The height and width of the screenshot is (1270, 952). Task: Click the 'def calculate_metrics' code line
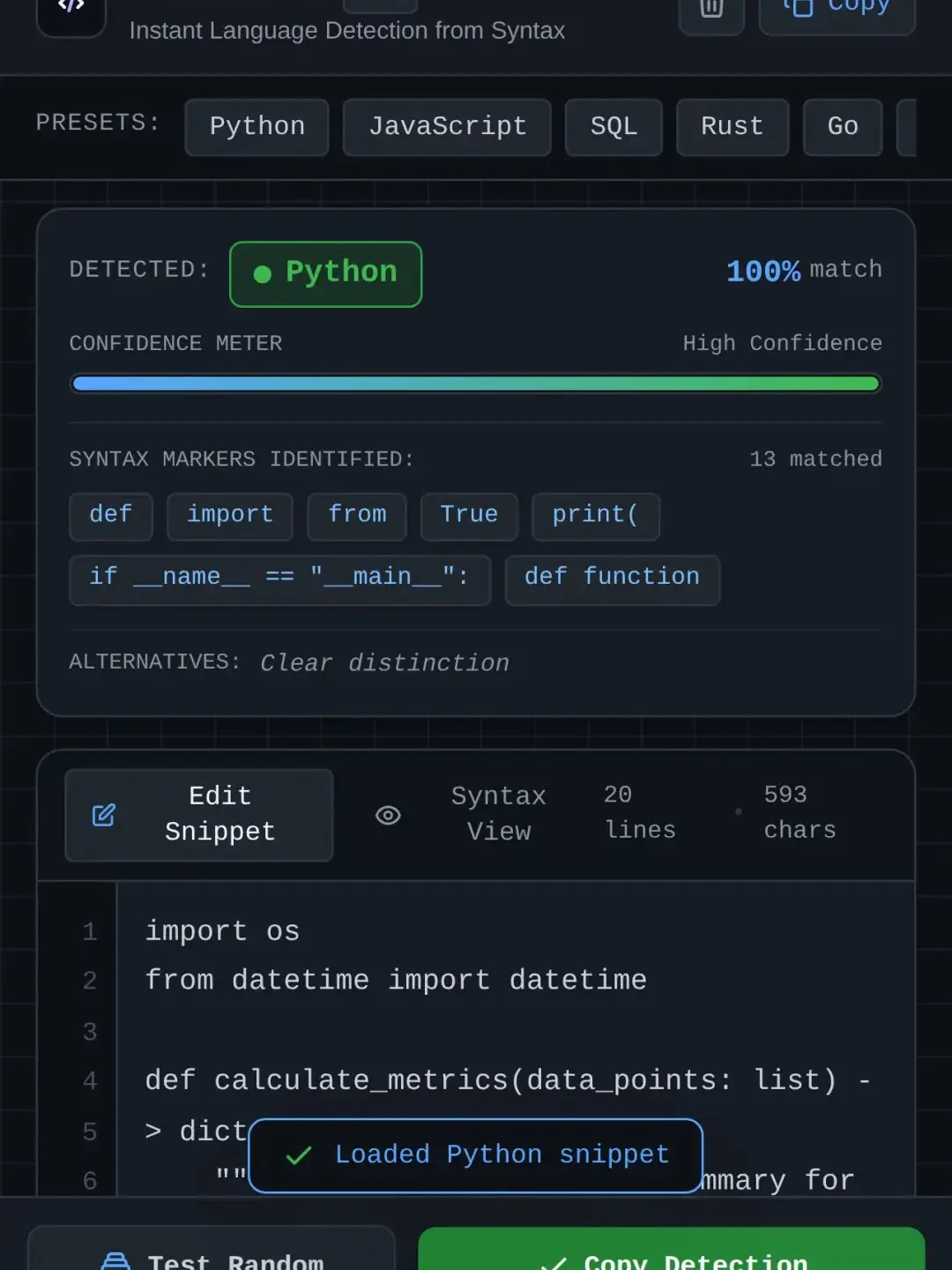click(x=508, y=1081)
